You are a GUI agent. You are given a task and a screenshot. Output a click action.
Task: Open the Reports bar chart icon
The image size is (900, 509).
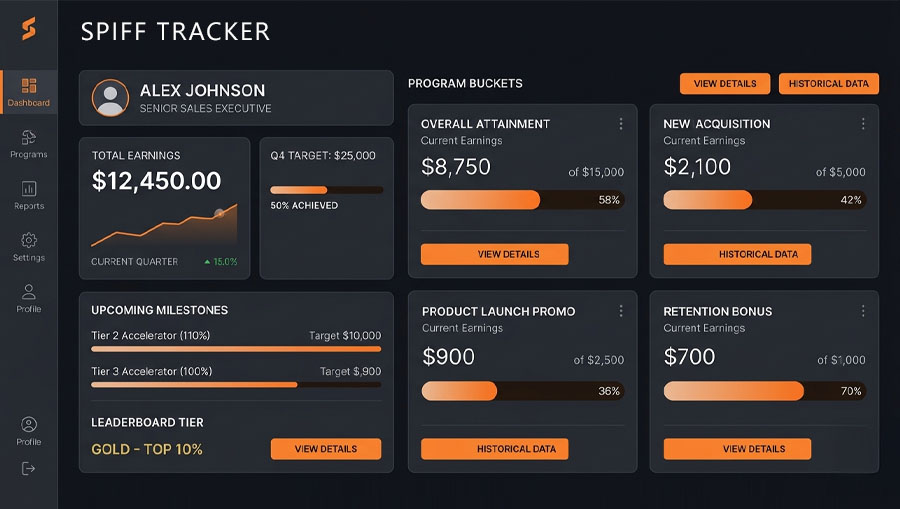click(x=29, y=189)
